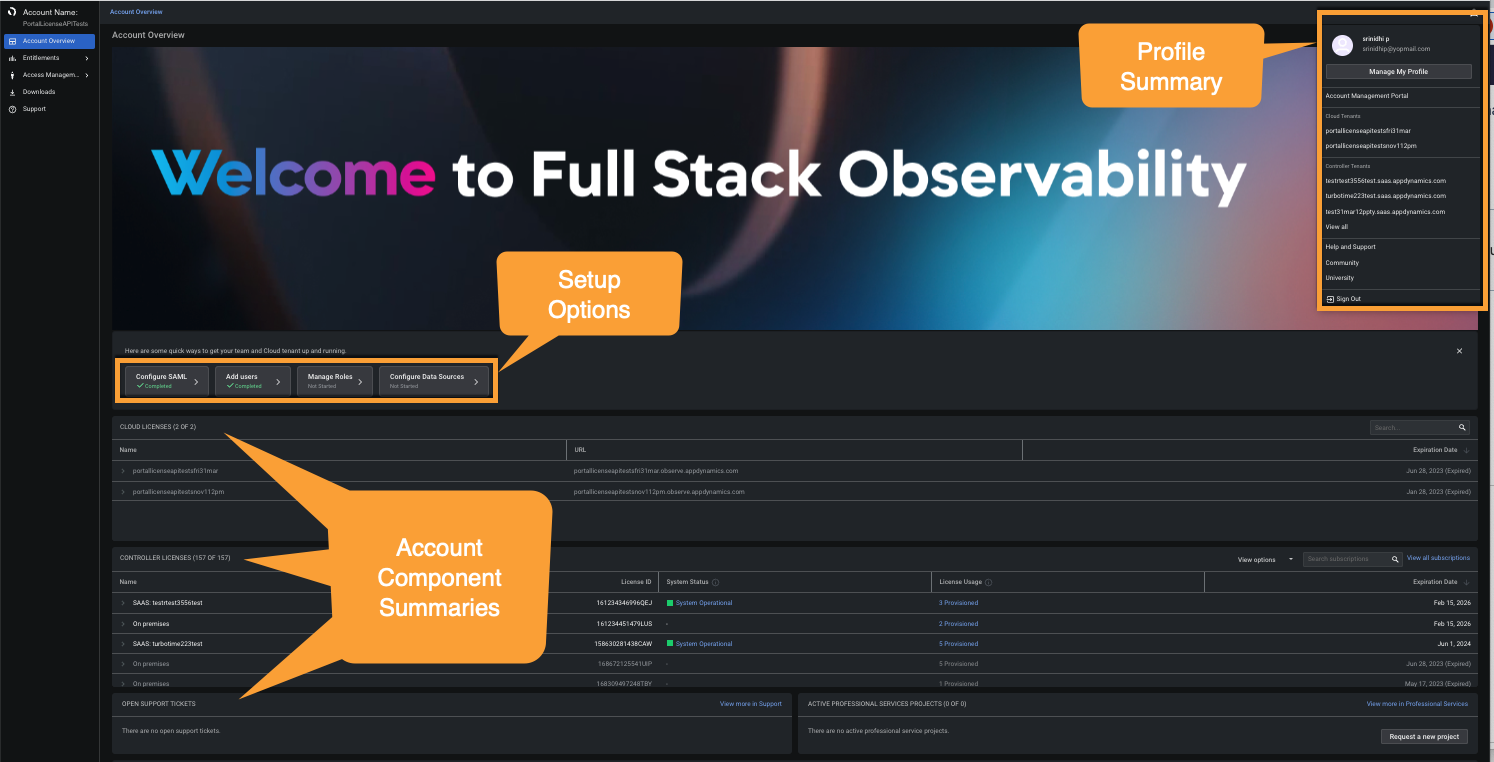
Task: Click the License Usage info icon
Action: point(986,582)
